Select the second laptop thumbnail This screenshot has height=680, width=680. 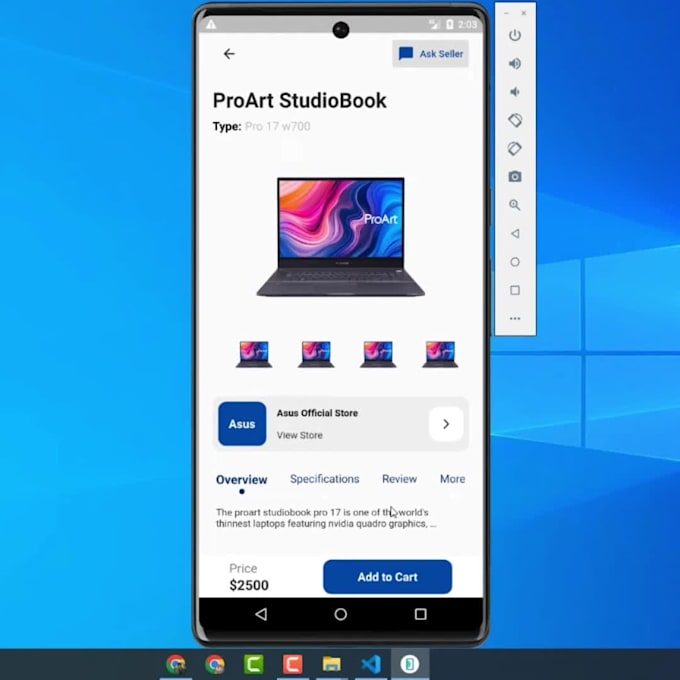316,354
